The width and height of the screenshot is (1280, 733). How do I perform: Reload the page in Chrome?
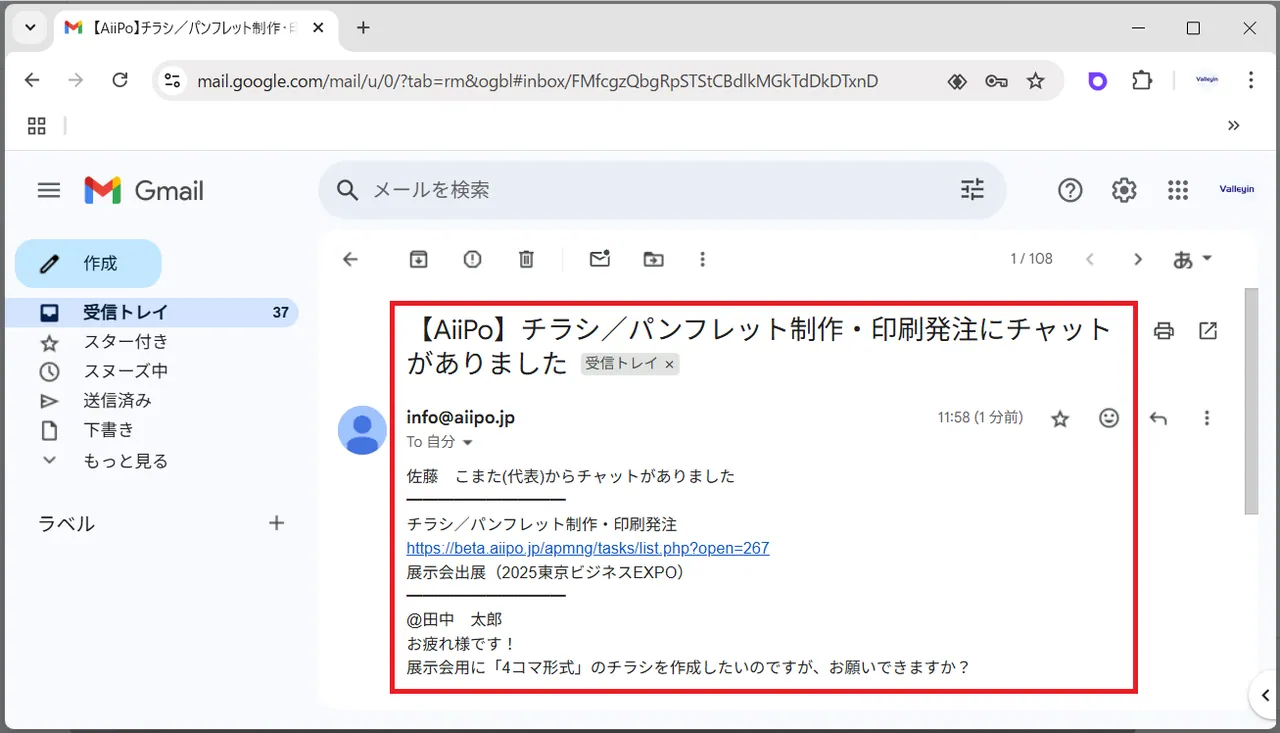point(120,81)
